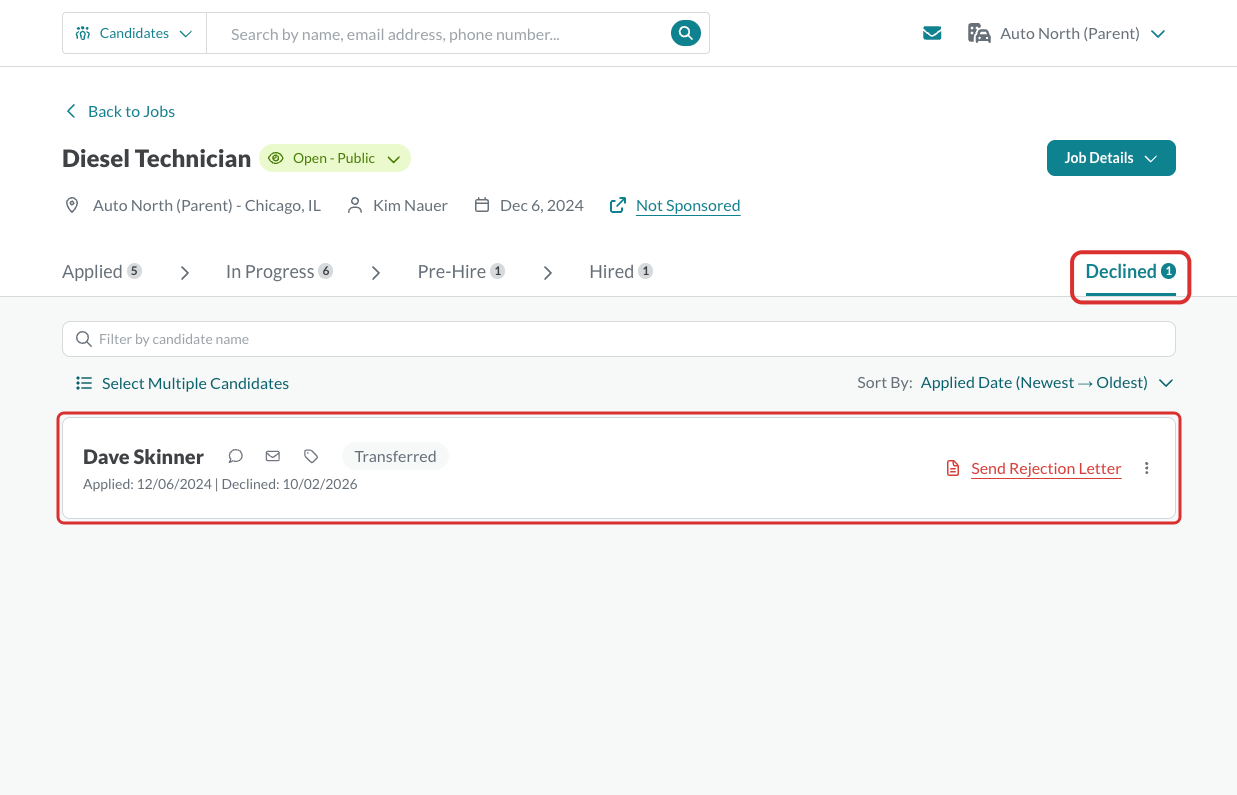Click the Diesel Technician job title
Screen dimensions: 1237x795
click(156, 158)
